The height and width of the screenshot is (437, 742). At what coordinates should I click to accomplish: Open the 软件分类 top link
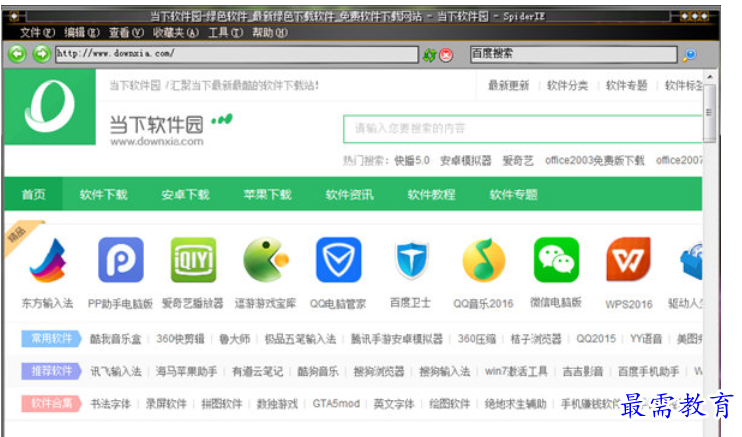(567, 86)
